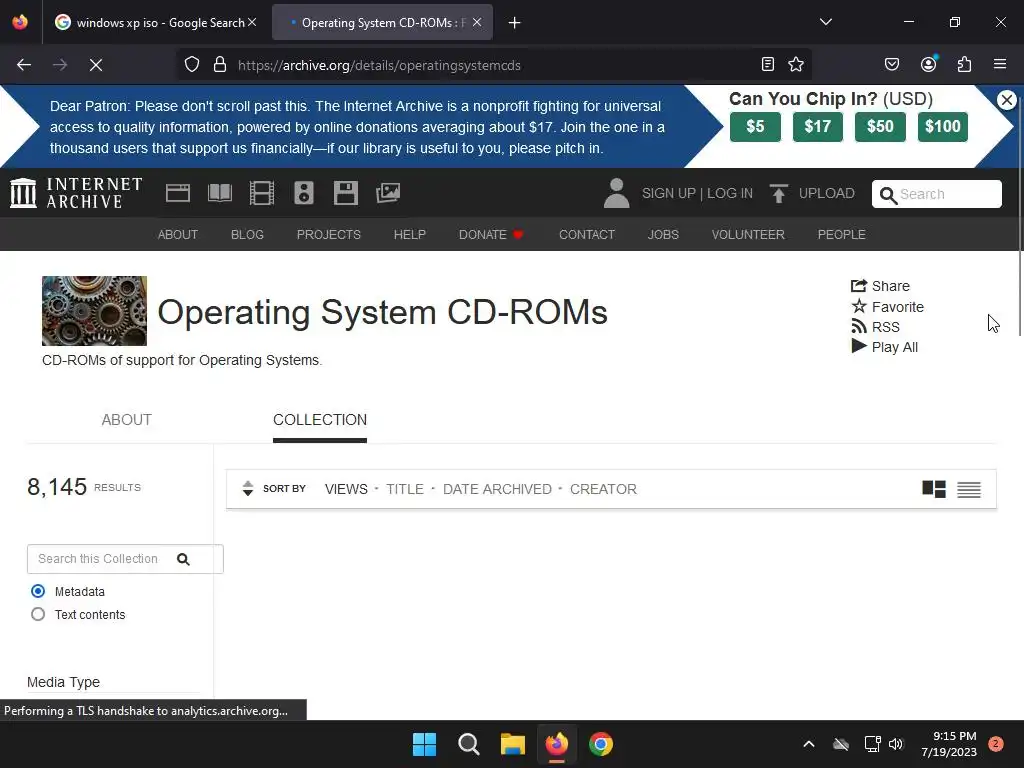Open the VOLUNTEER link
1024x768 pixels.
[x=748, y=234]
